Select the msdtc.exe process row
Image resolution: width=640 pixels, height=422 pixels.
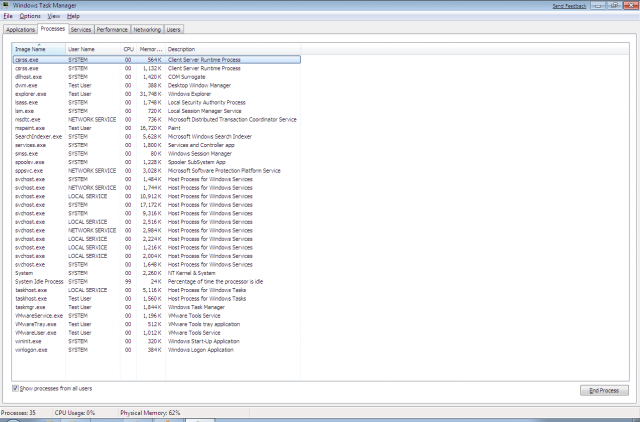[x=157, y=120]
